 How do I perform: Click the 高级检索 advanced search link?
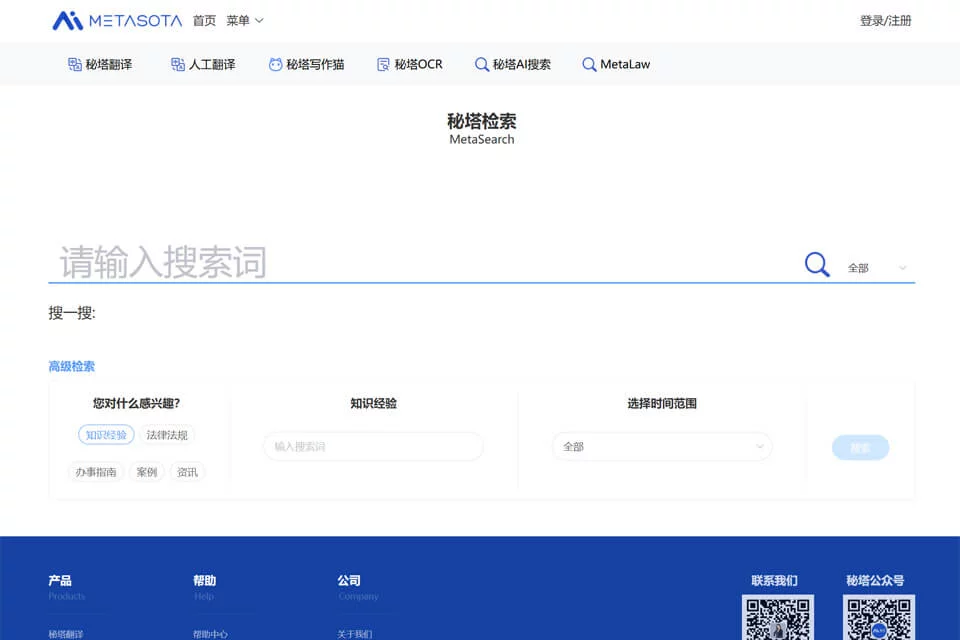coord(72,366)
